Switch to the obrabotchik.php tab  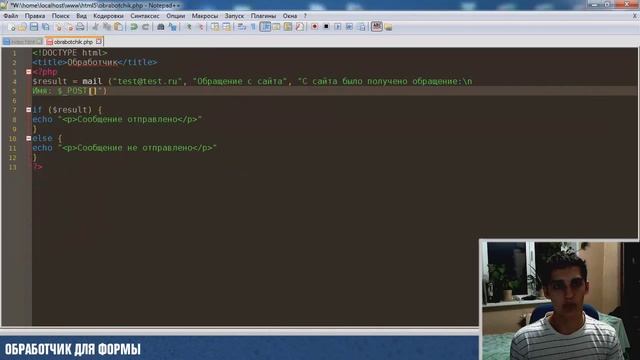[x=73, y=42]
